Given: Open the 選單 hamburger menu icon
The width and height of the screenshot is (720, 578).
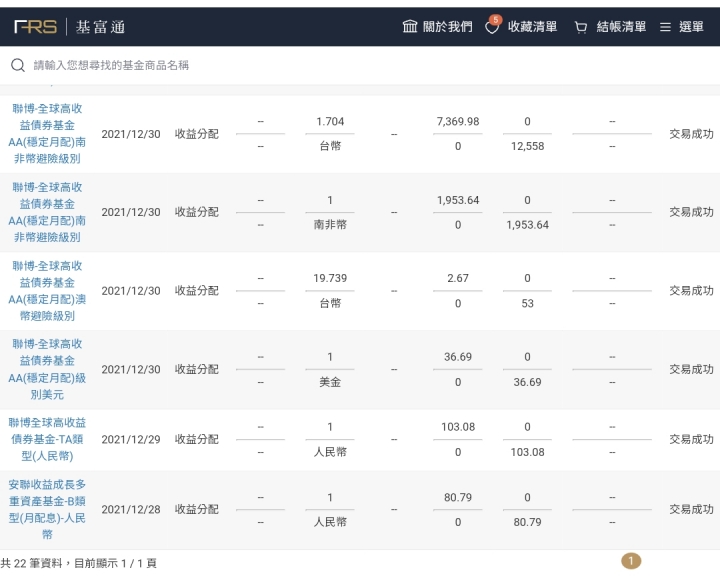Looking at the screenshot, I should (x=665, y=27).
